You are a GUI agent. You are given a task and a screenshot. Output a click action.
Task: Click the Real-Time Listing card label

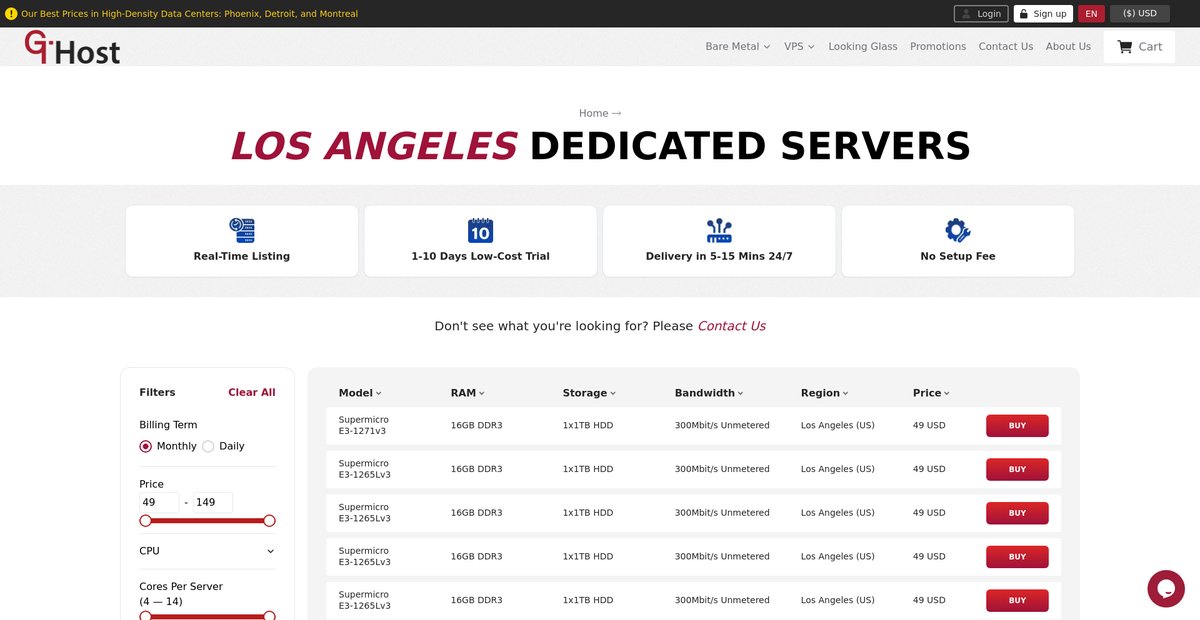pyautogui.click(x=242, y=256)
